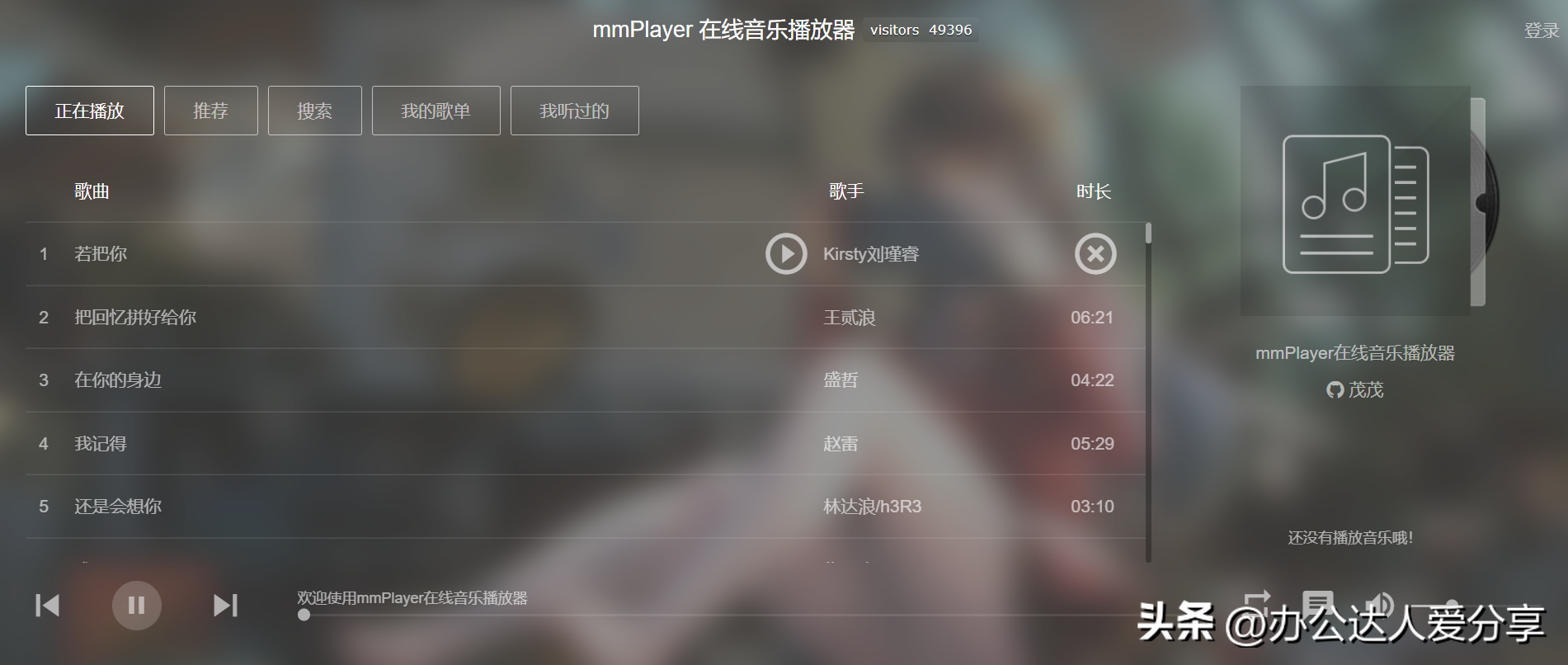Click the playback progress bar handle

point(304,615)
